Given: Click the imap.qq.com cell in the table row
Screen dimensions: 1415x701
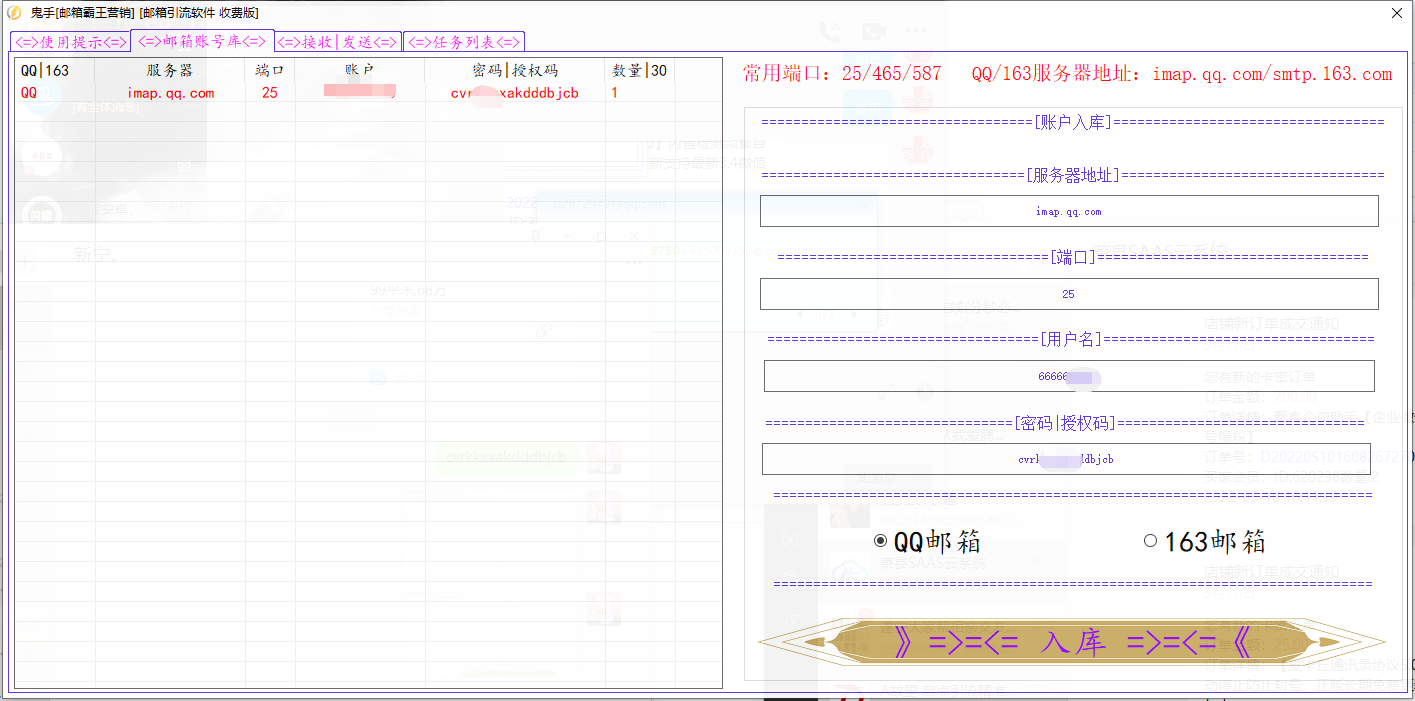Looking at the screenshot, I should (x=171, y=93).
